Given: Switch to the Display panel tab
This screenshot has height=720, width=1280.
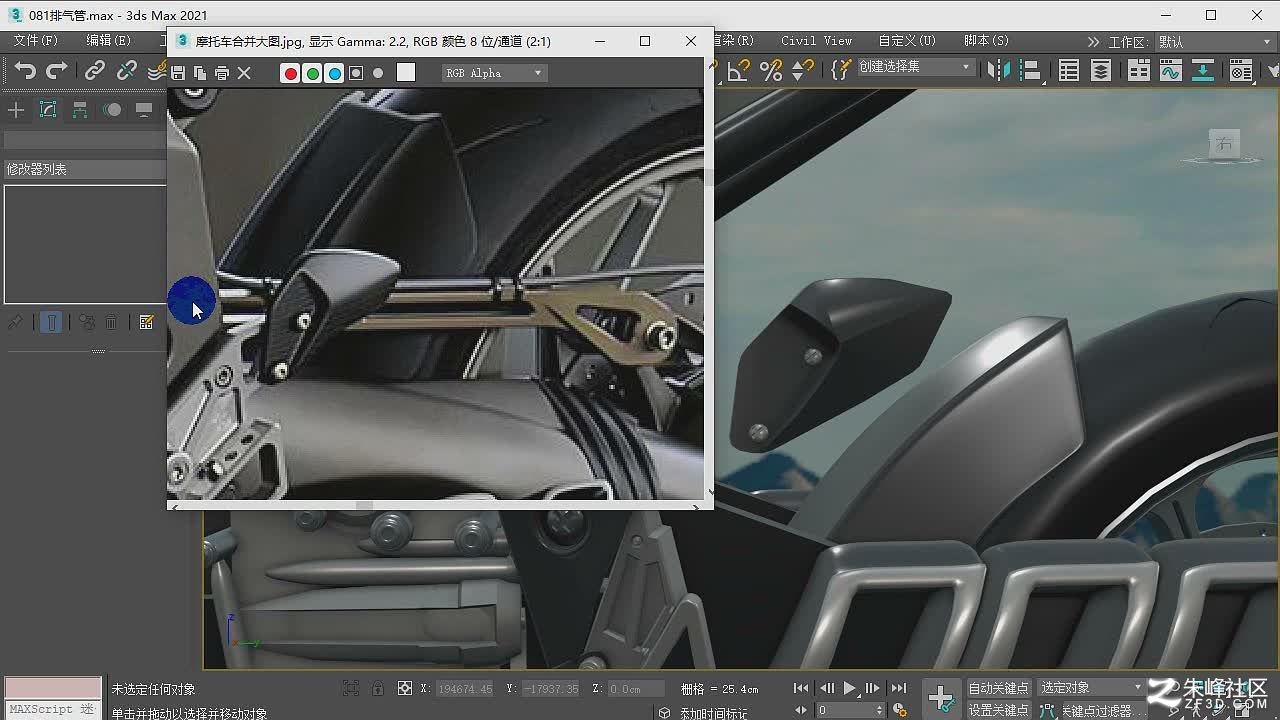Looking at the screenshot, I should [x=144, y=110].
